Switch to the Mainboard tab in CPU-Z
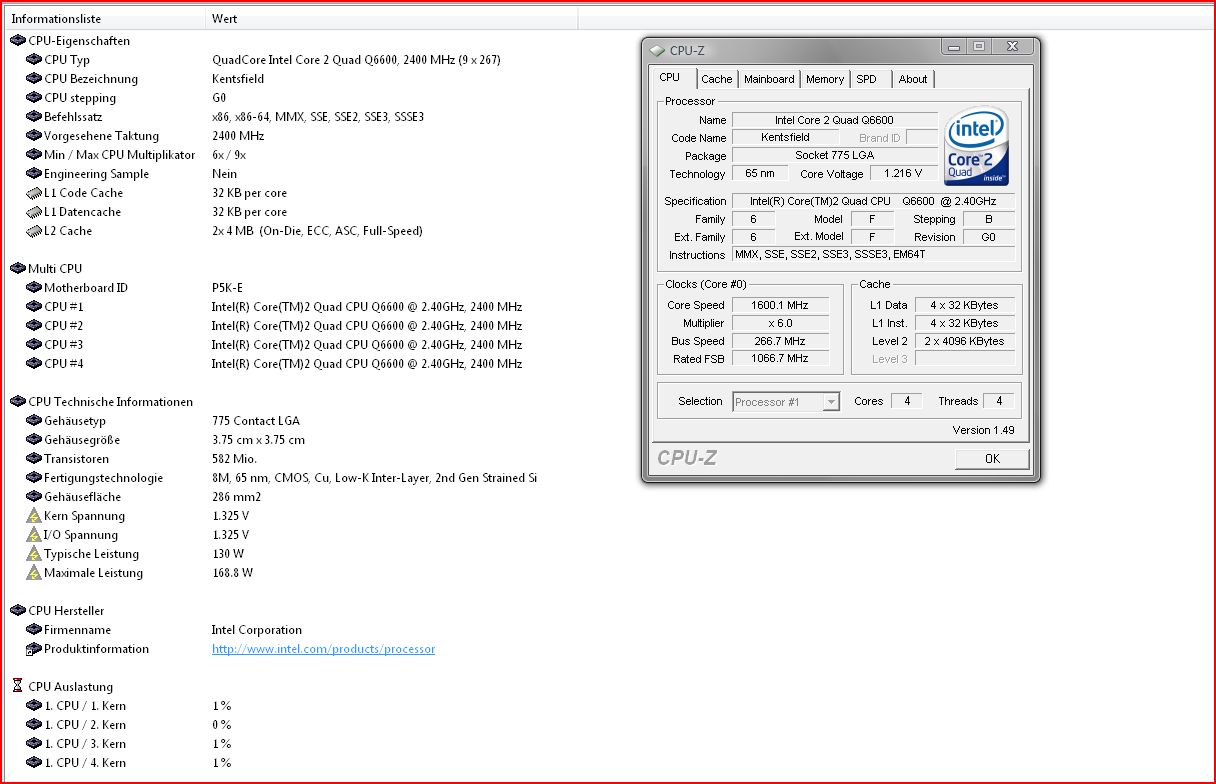This screenshot has width=1216, height=784. click(769, 79)
